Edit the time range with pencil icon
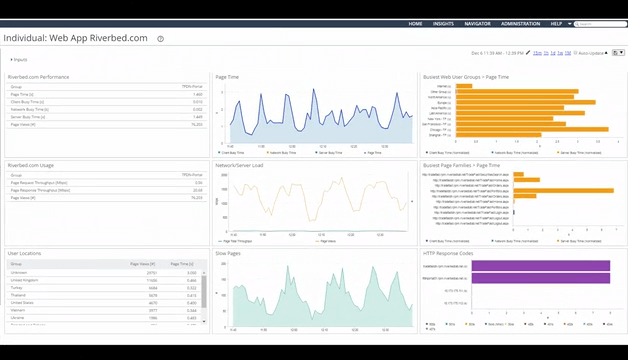The width and height of the screenshot is (628, 360). coord(528,53)
